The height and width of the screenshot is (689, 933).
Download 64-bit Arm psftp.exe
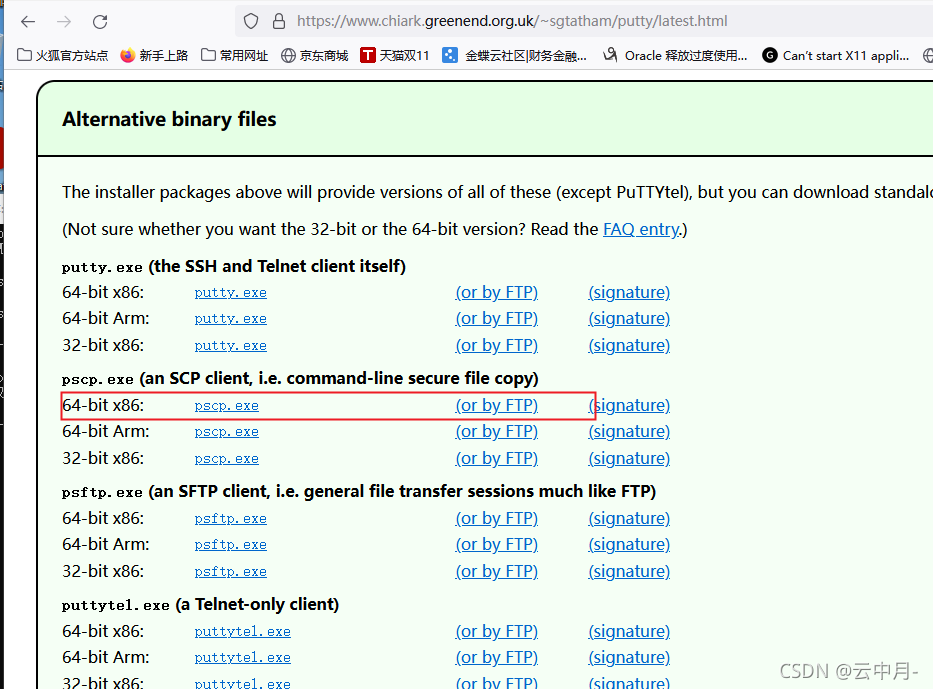click(230, 545)
